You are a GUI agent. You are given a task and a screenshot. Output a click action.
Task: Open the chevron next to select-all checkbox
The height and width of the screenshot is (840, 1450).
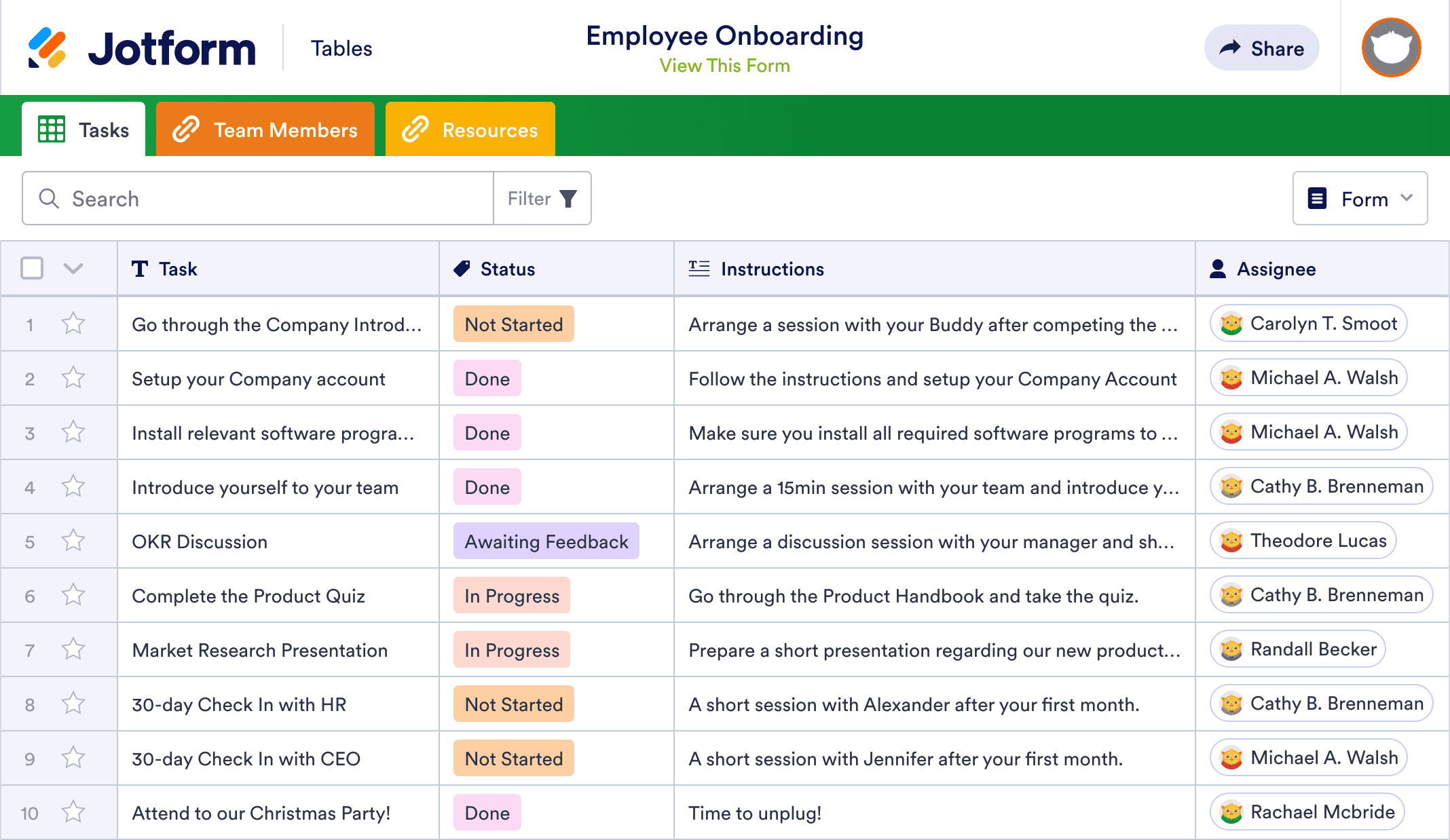[73, 269]
